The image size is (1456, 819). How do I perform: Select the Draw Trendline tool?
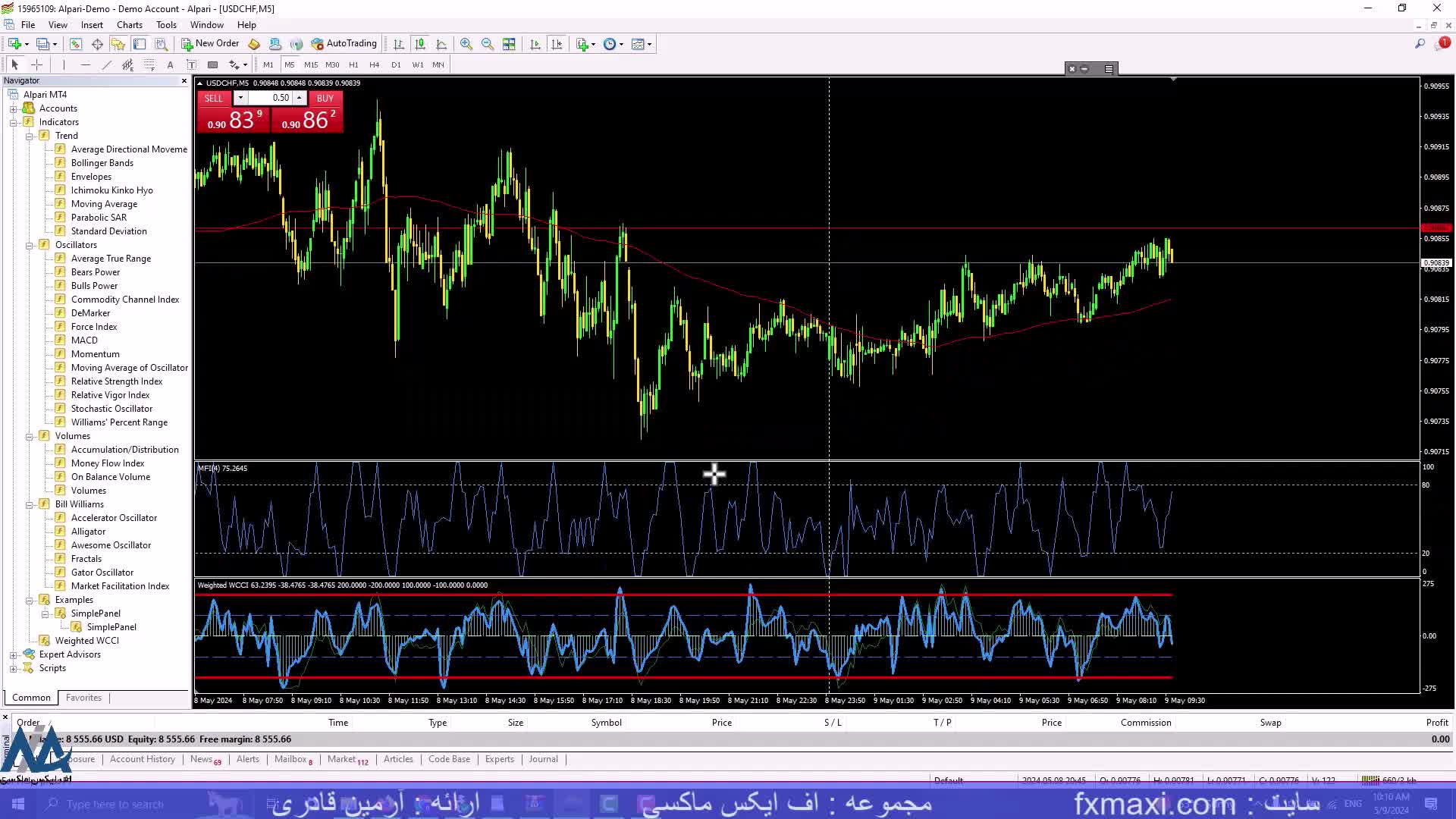tap(106, 64)
